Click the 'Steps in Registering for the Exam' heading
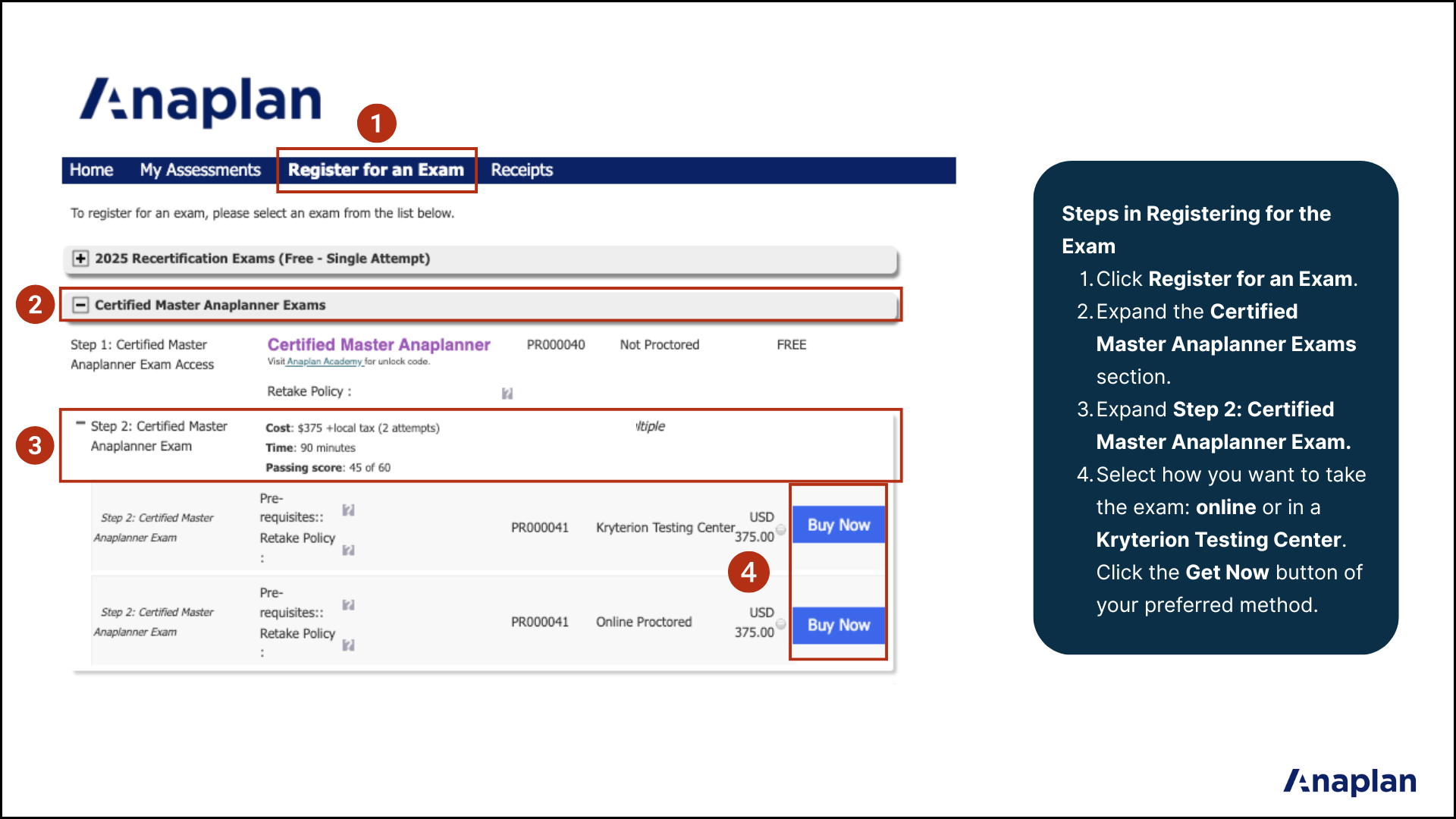 tap(1196, 230)
